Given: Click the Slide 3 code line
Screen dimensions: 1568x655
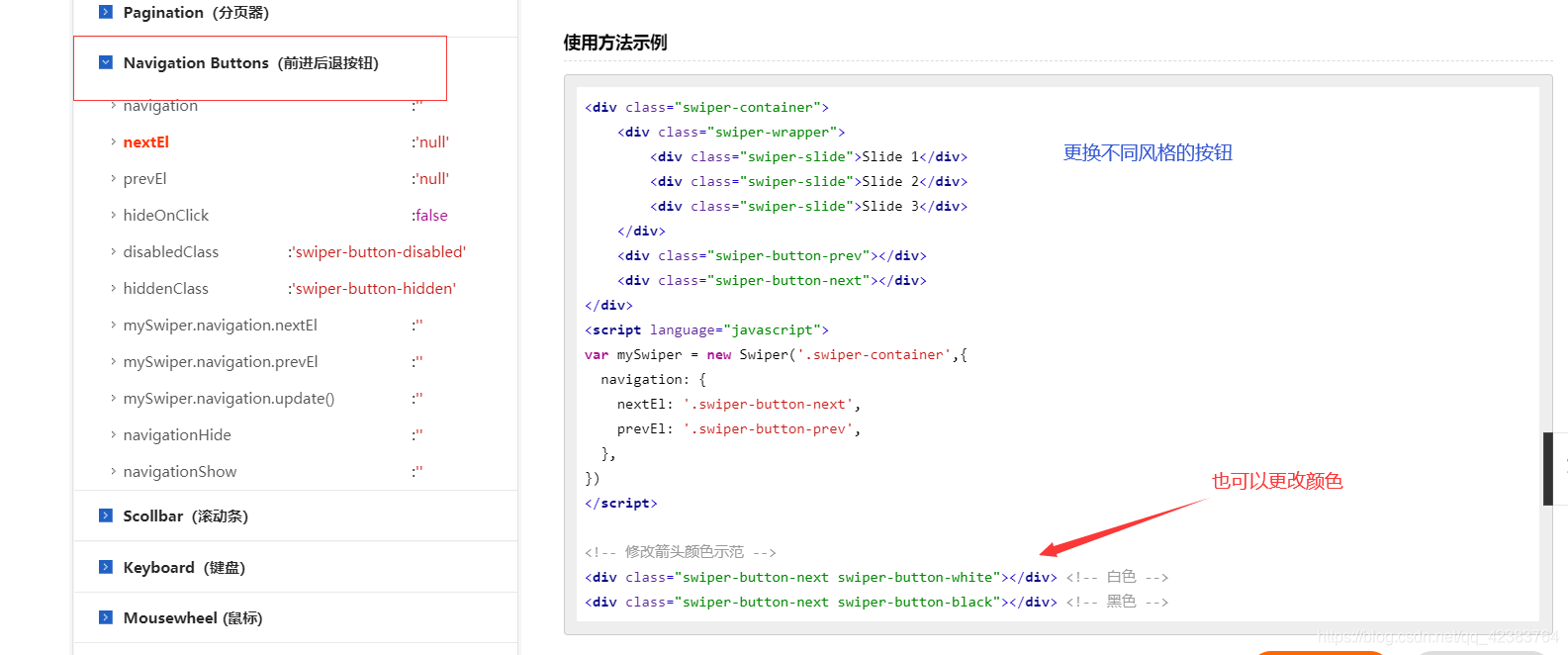Looking at the screenshot, I should tap(808, 206).
